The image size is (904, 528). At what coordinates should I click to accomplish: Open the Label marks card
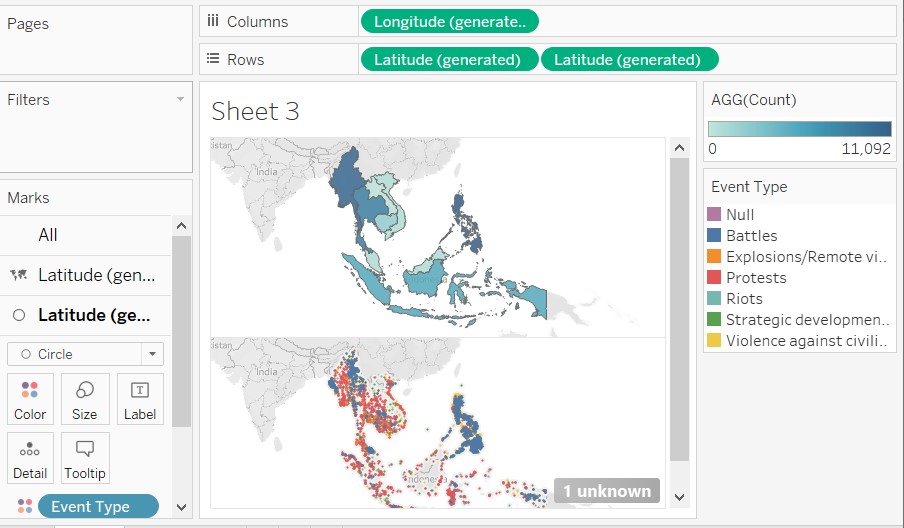coord(140,399)
